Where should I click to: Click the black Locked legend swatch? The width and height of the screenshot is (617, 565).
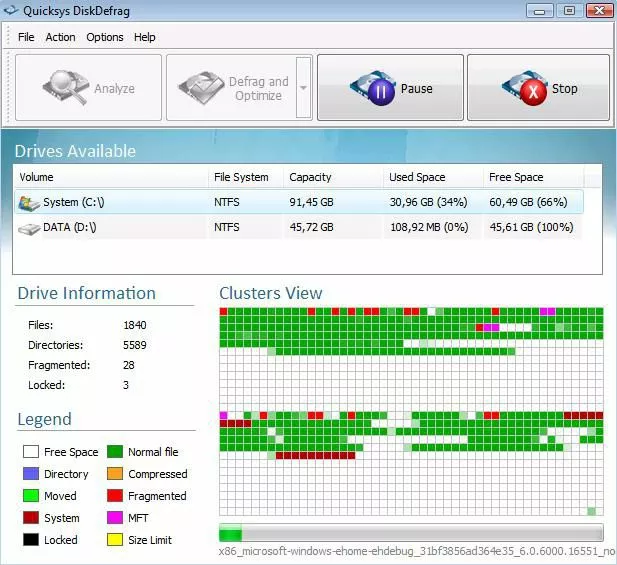tap(31, 540)
